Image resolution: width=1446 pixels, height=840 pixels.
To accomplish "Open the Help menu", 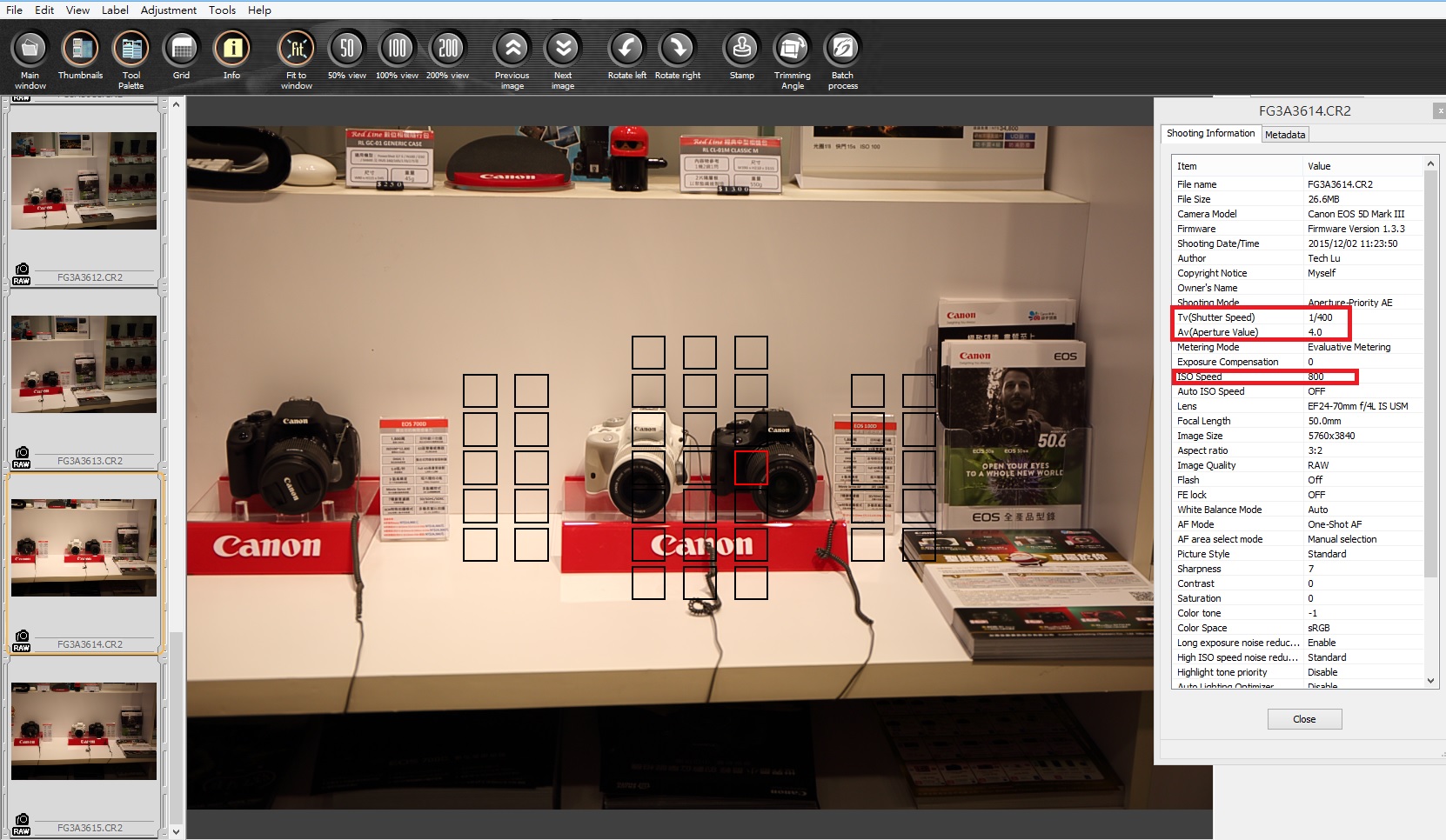I will pyautogui.click(x=259, y=10).
